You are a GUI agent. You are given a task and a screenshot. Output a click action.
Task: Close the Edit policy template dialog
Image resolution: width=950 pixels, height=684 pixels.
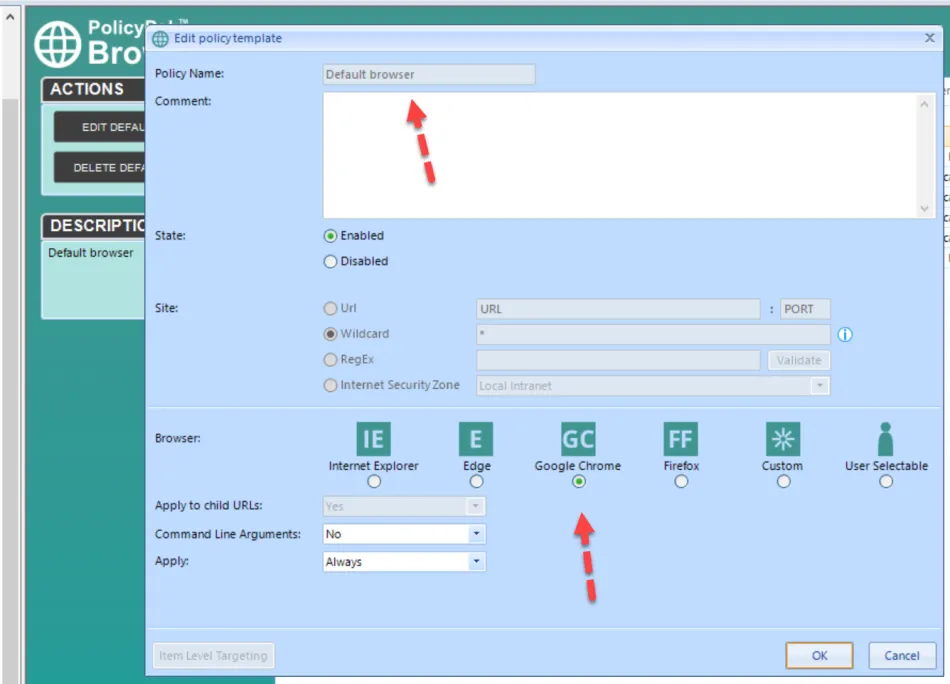pos(929,38)
